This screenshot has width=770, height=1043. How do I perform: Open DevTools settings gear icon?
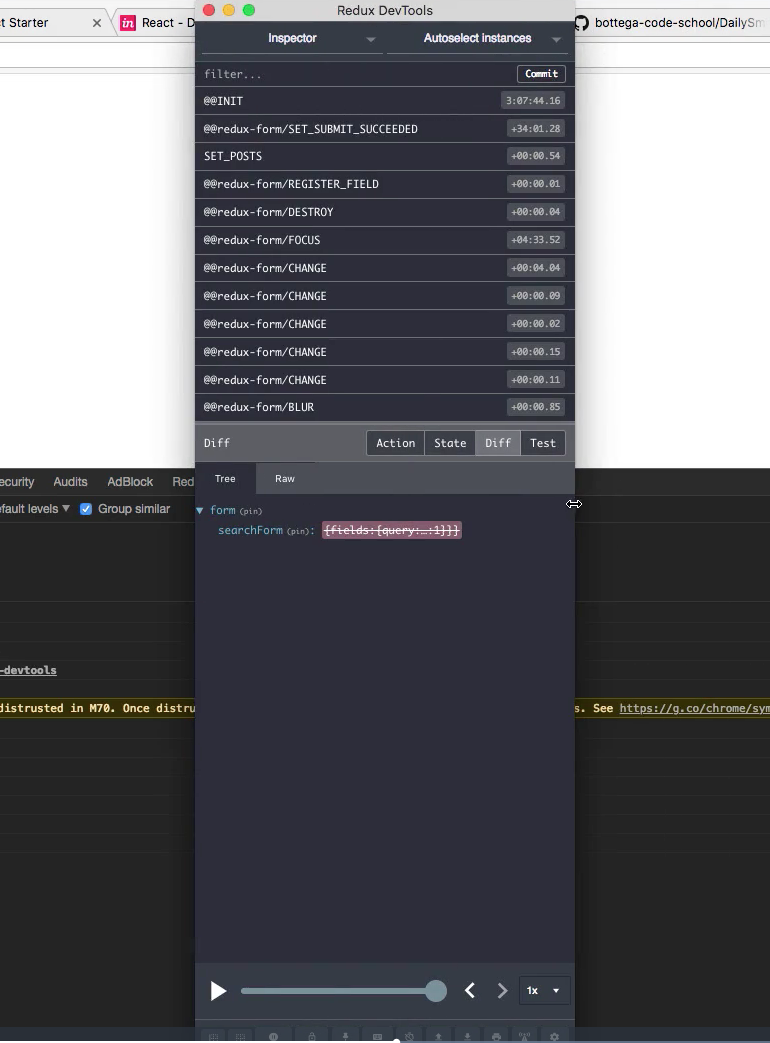click(555, 1036)
